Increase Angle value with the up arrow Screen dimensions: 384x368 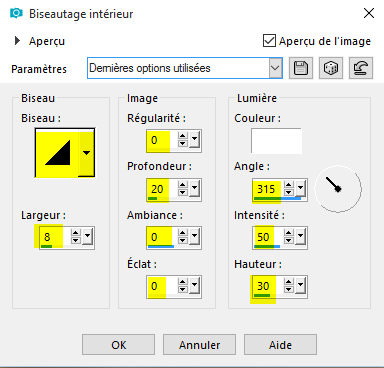pyautogui.click(x=289, y=185)
